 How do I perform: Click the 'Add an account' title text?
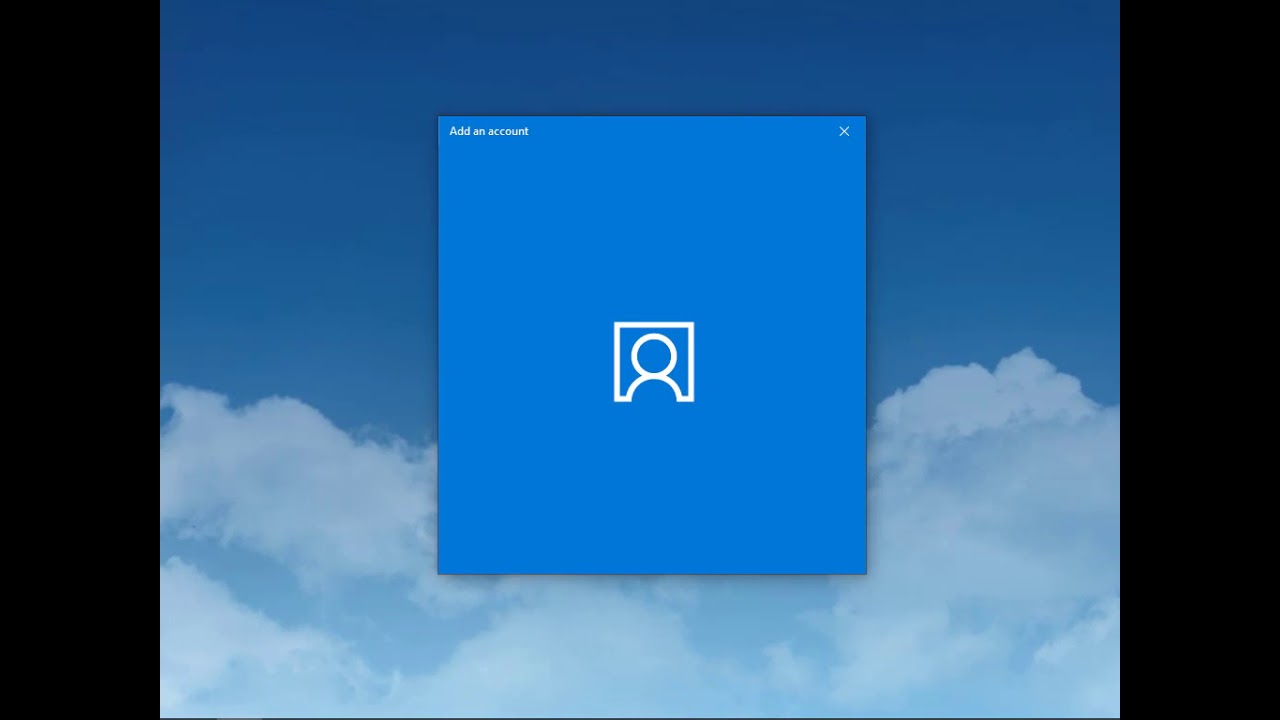[x=489, y=131]
